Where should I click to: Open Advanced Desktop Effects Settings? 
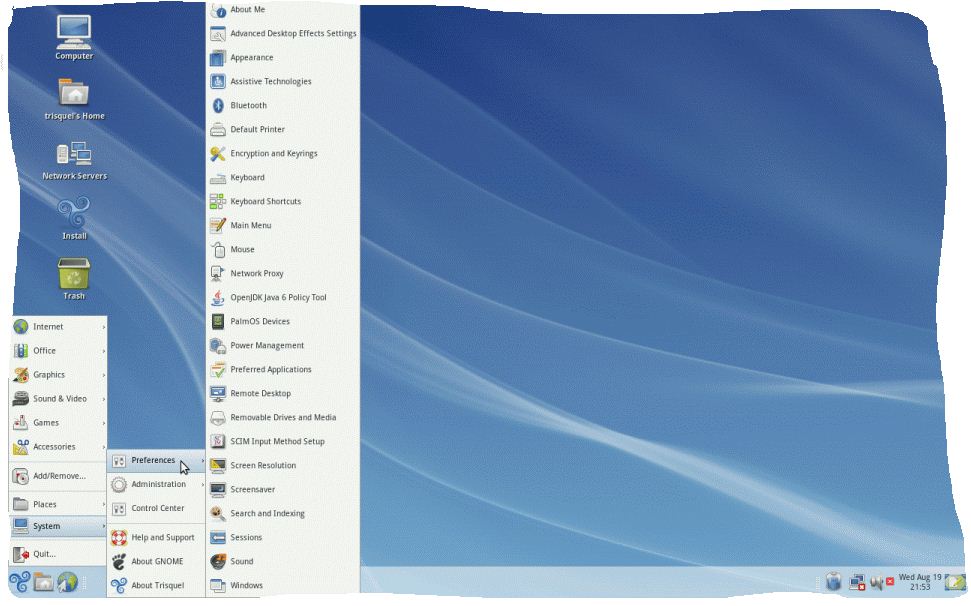[x=282, y=33]
